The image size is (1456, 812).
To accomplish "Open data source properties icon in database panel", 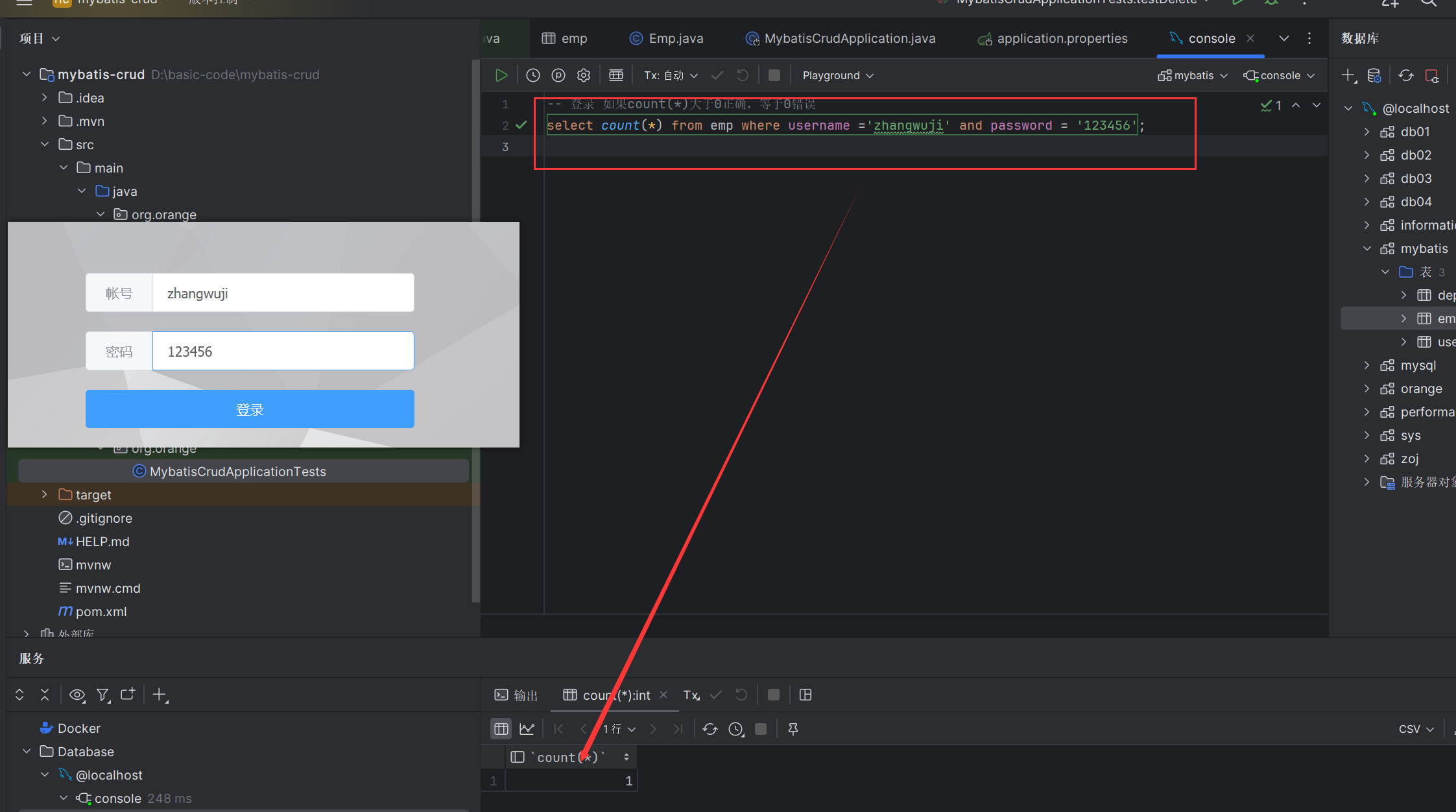I will [x=1374, y=76].
